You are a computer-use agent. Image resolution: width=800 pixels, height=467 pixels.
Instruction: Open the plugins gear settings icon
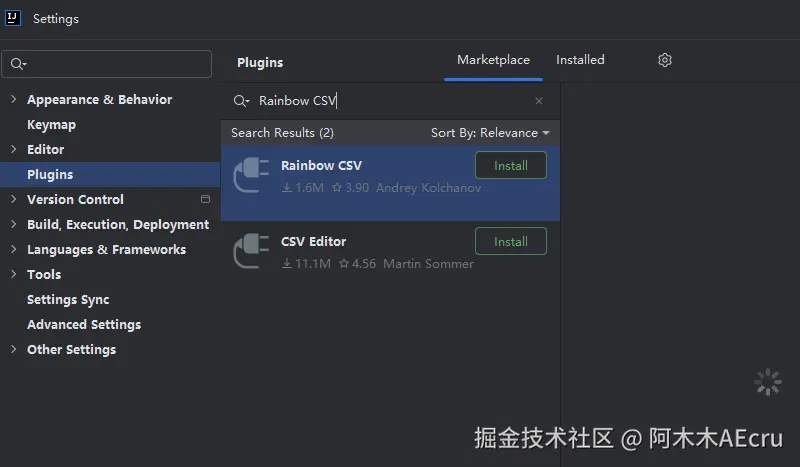(x=664, y=60)
